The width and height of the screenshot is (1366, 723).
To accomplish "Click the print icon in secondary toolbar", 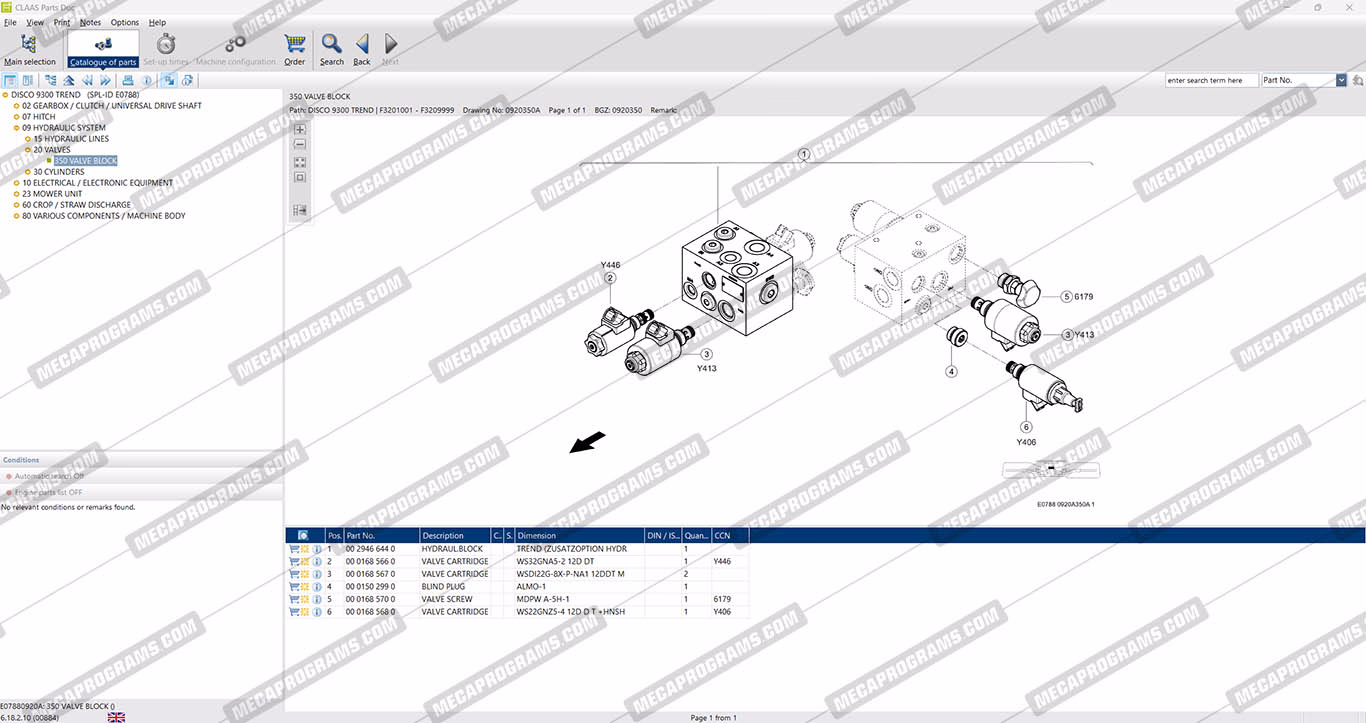I will point(128,80).
